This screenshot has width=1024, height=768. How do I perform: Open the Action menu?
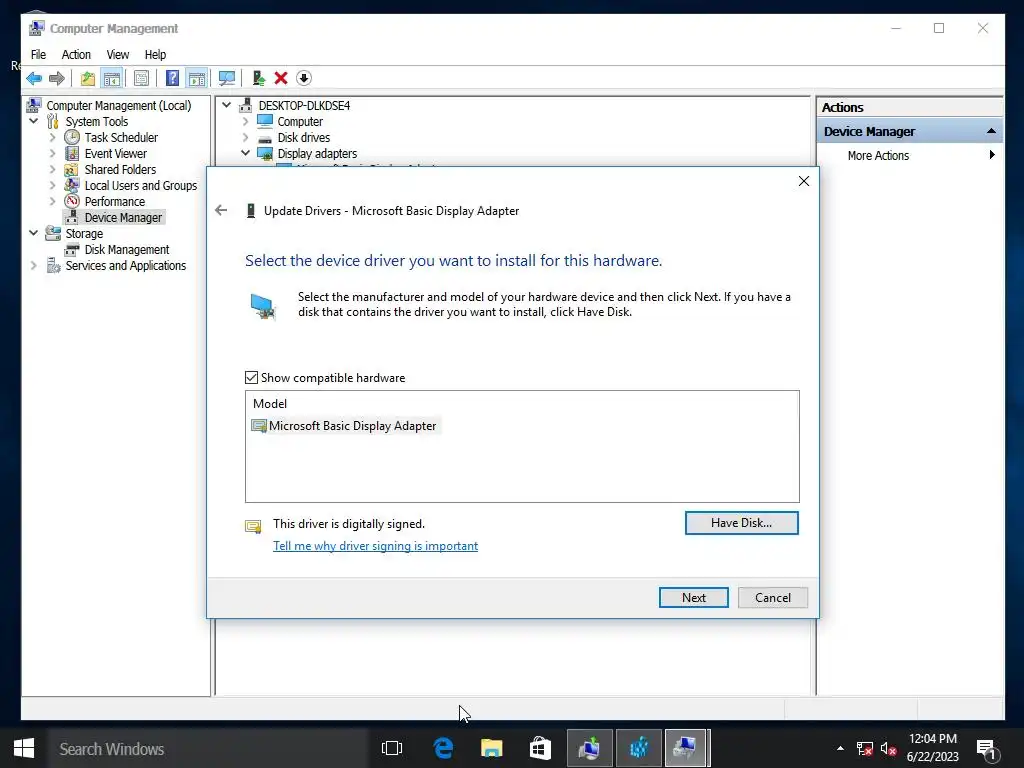coord(76,55)
